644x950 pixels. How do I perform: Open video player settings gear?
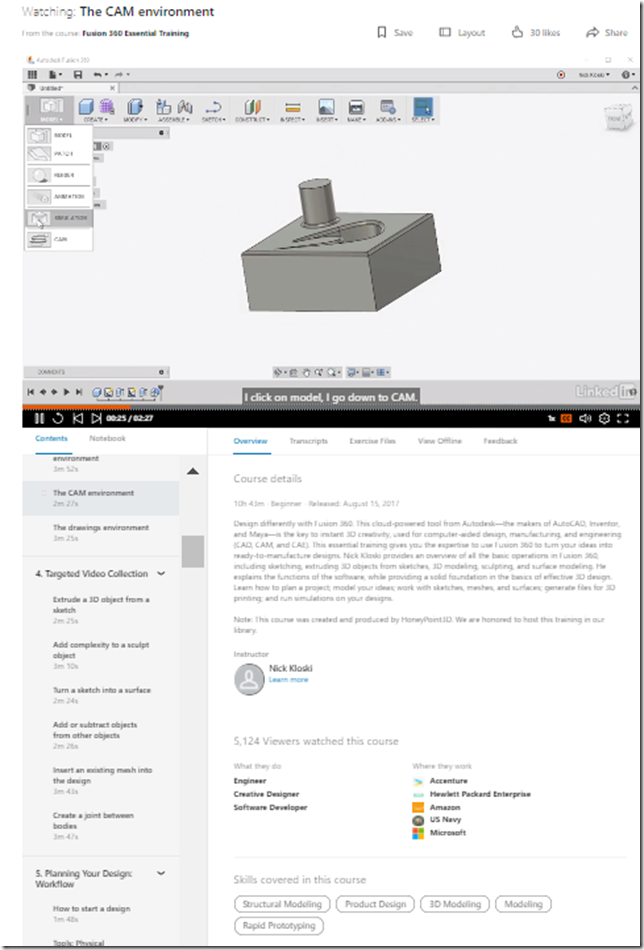tap(604, 418)
